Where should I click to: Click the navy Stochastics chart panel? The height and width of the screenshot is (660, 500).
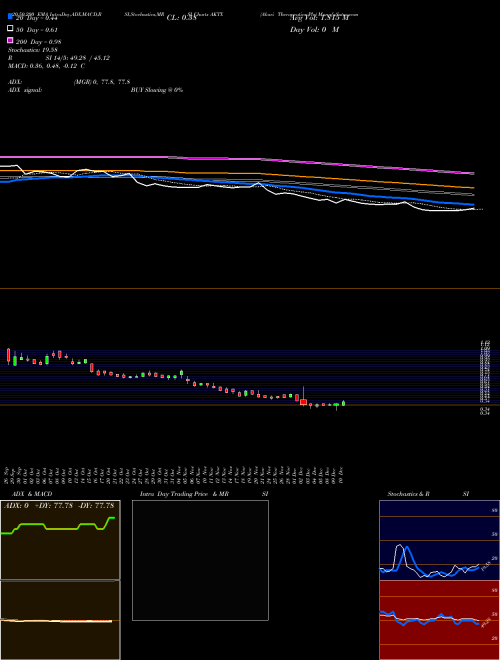(439, 540)
